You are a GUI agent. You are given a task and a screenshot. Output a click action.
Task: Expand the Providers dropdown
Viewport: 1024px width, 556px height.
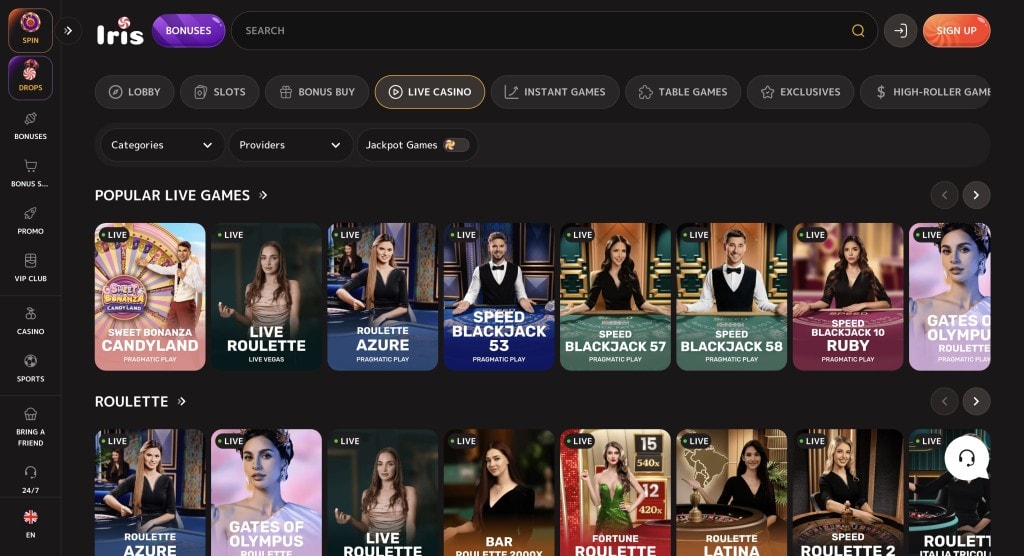coord(290,145)
